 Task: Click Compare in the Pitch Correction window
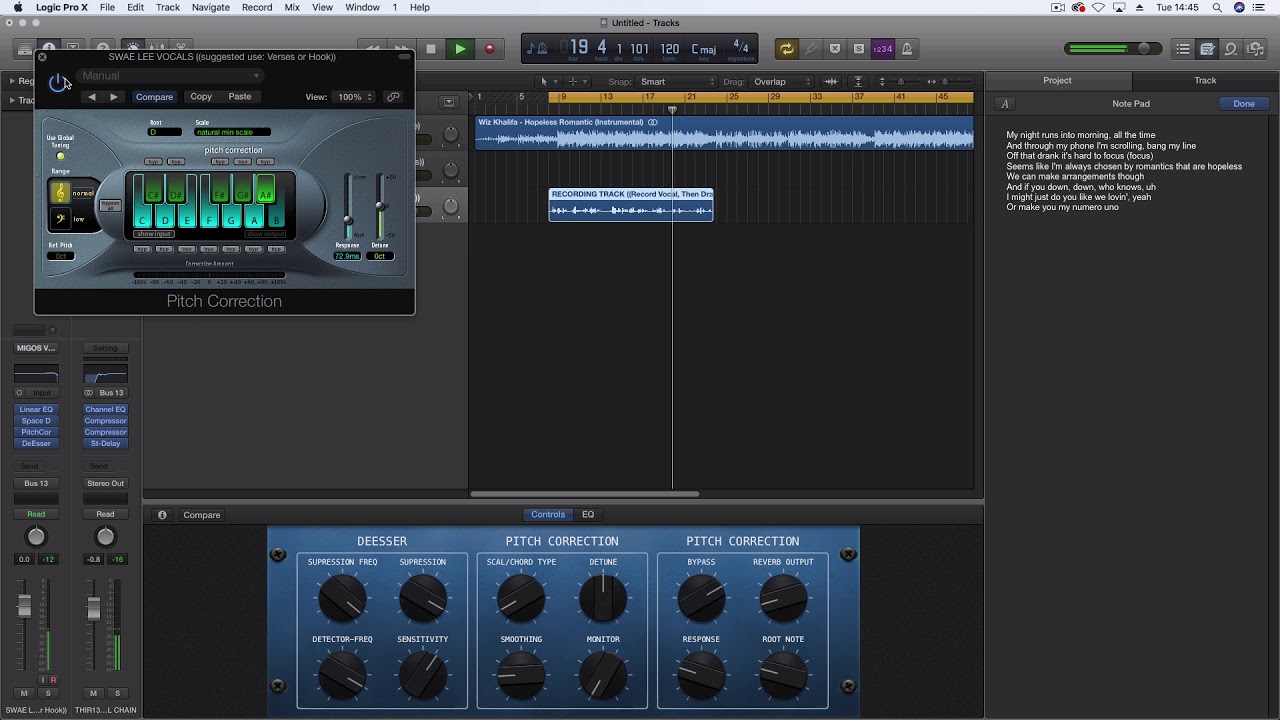pyautogui.click(x=154, y=97)
